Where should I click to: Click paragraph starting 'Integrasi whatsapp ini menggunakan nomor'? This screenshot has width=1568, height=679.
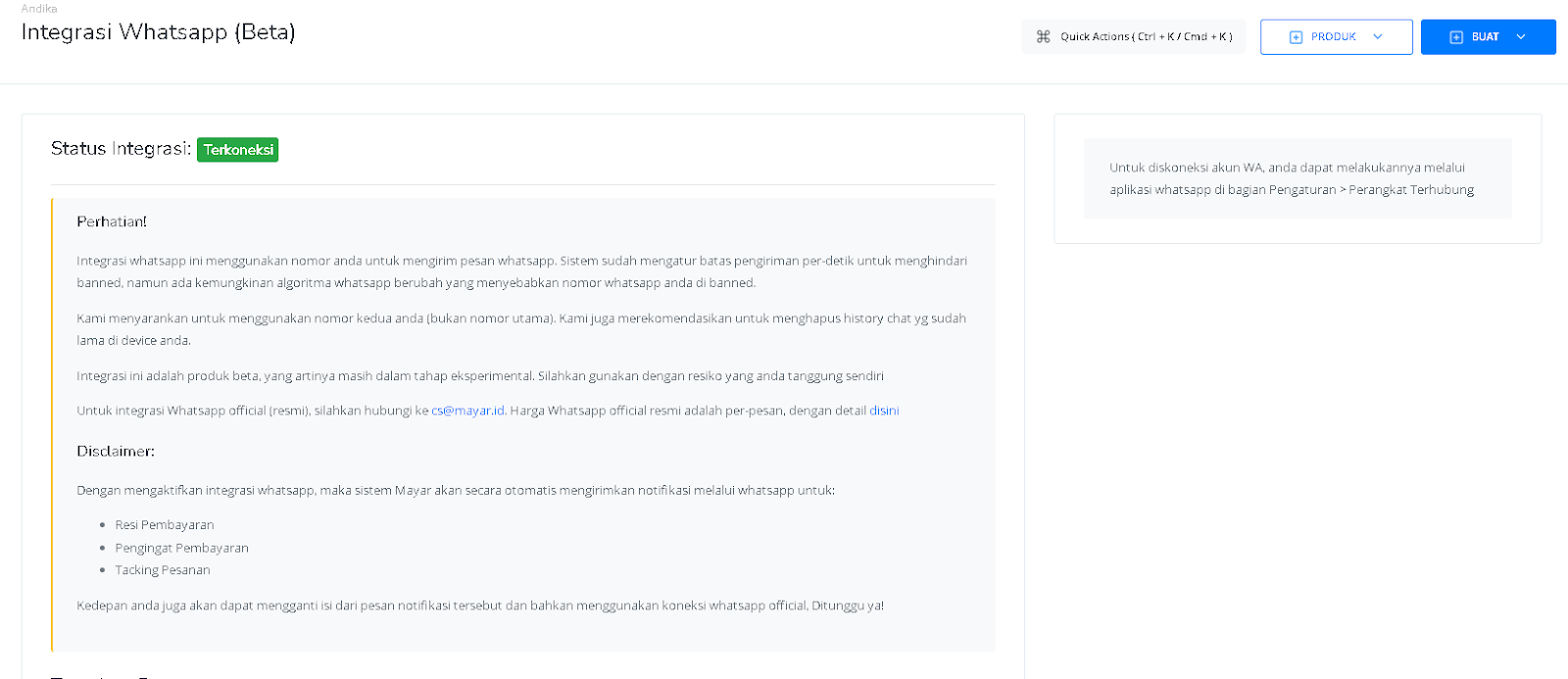(x=521, y=271)
